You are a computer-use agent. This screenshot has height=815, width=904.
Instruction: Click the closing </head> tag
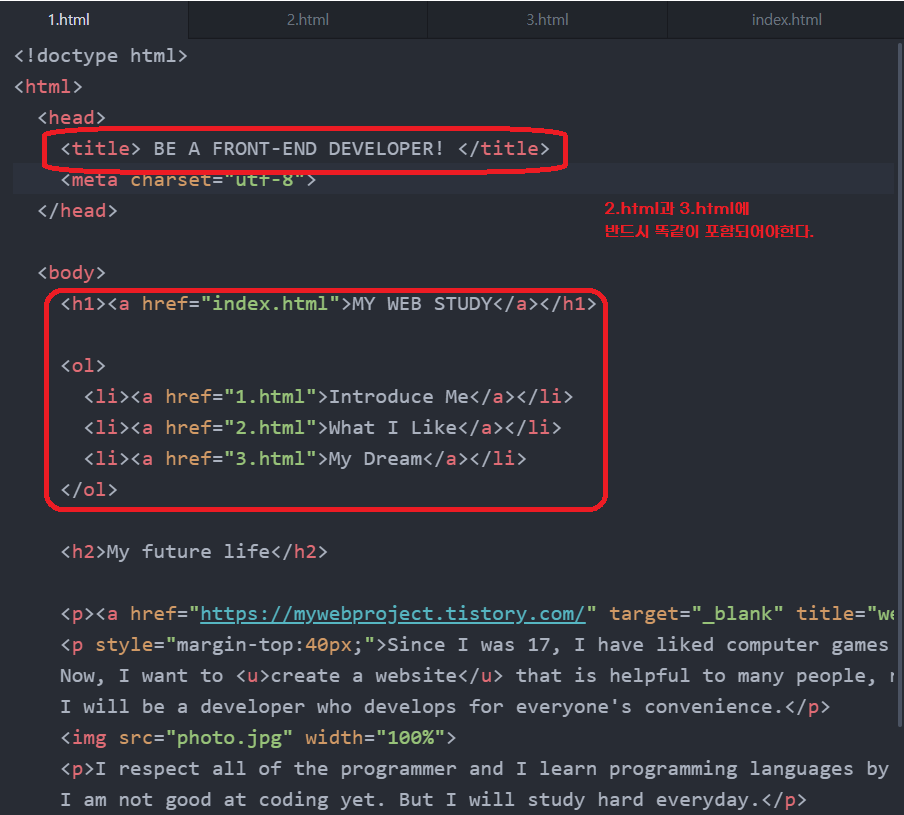tap(77, 211)
